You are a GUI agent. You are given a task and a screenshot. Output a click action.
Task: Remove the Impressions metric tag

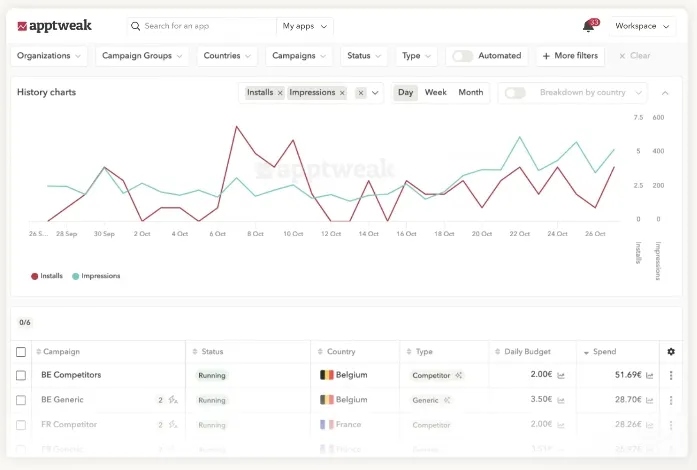click(x=342, y=93)
